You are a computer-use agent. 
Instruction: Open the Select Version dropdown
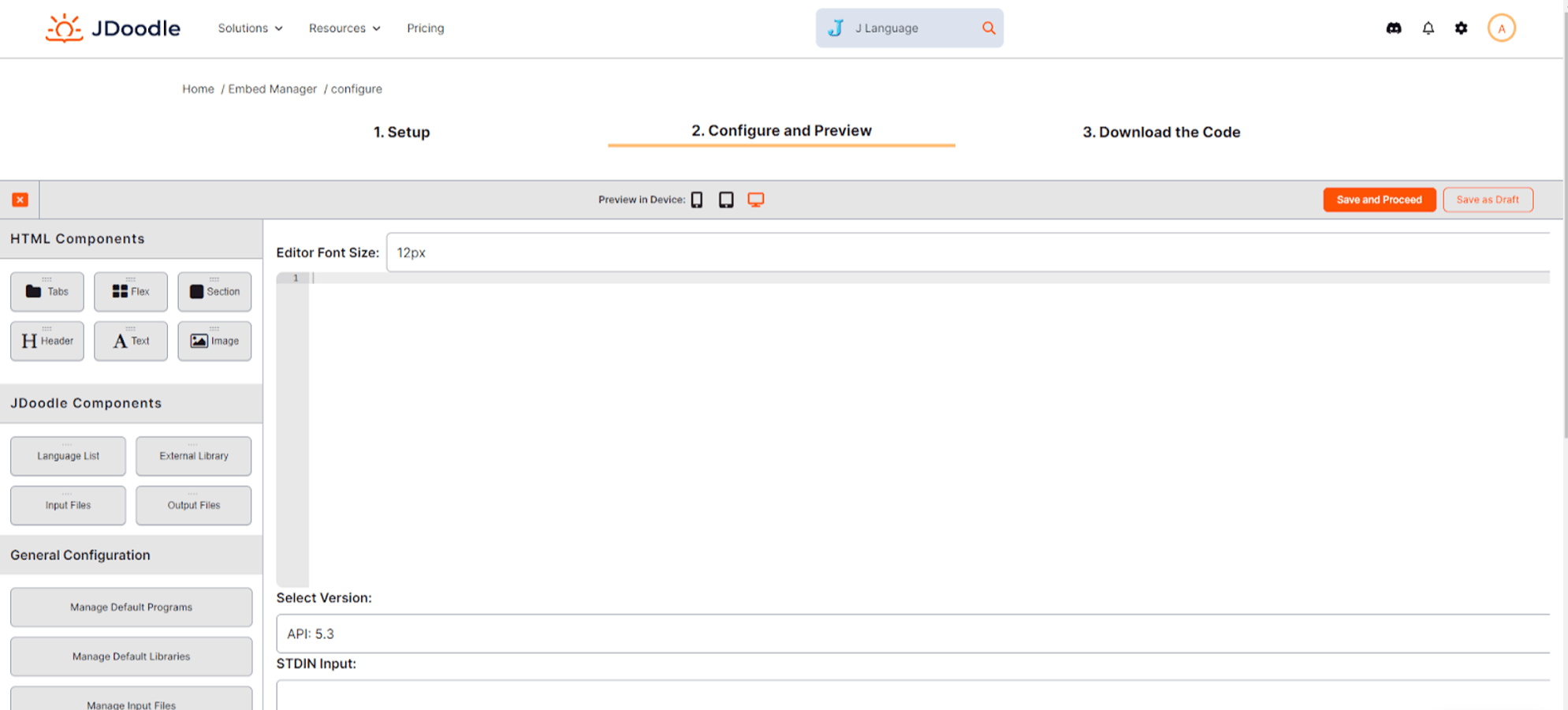[912, 633]
